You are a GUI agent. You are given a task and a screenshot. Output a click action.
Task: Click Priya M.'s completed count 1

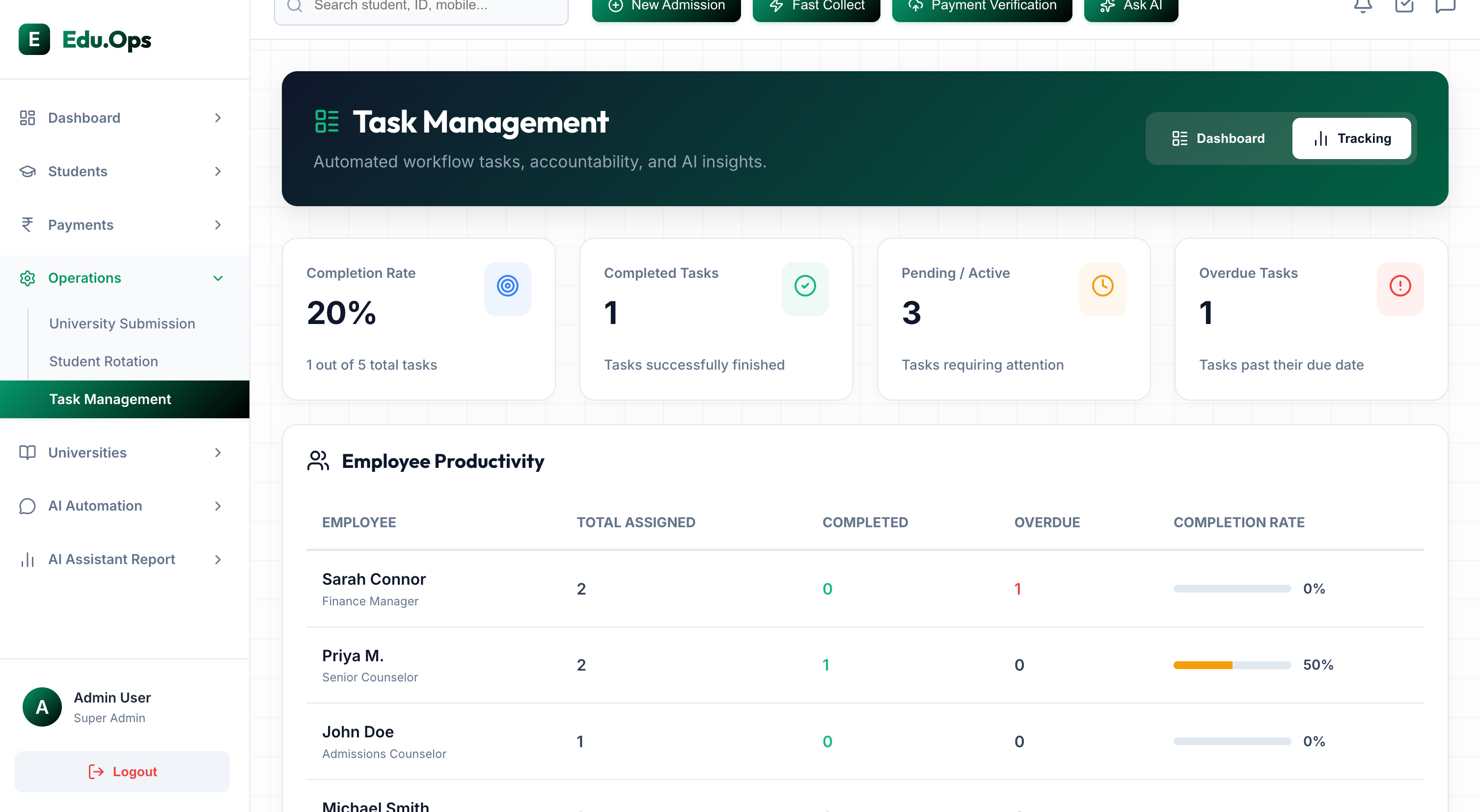(825, 665)
